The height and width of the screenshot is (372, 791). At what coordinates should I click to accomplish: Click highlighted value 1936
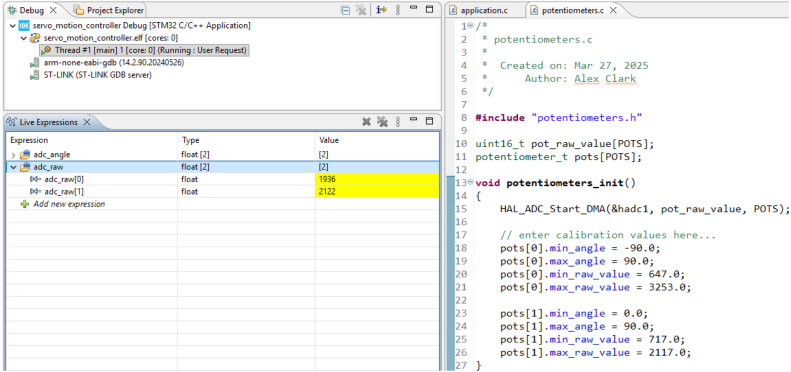click(x=327, y=179)
